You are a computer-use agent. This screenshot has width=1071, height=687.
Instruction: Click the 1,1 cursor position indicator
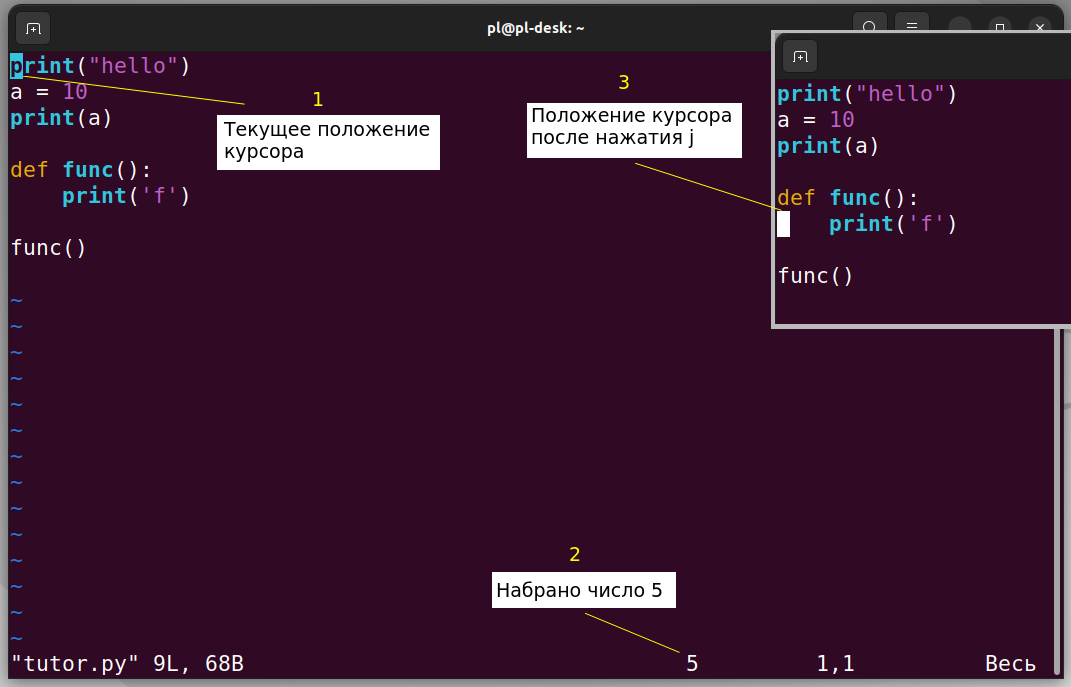tap(835, 663)
